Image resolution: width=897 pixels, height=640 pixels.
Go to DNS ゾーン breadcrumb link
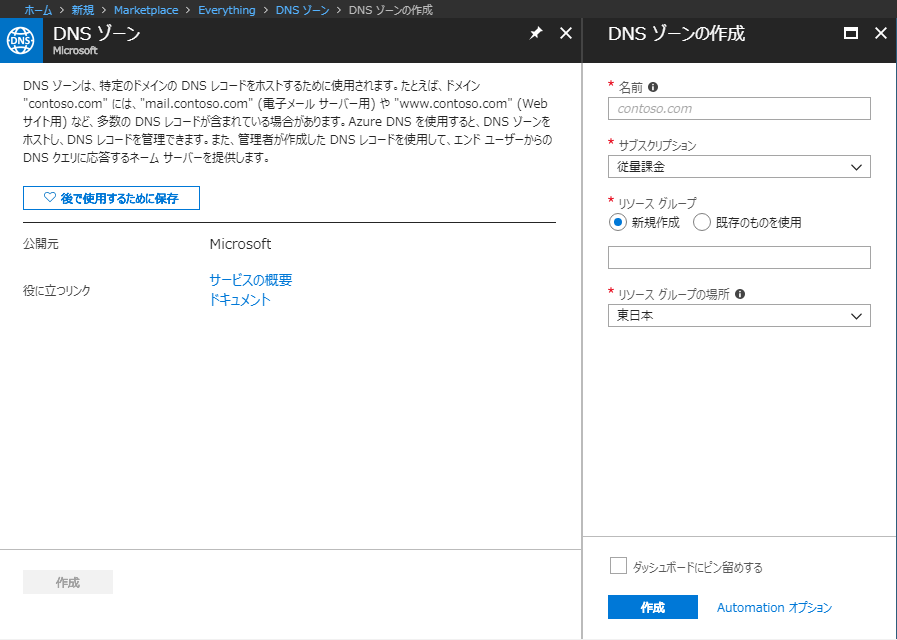coord(303,10)
